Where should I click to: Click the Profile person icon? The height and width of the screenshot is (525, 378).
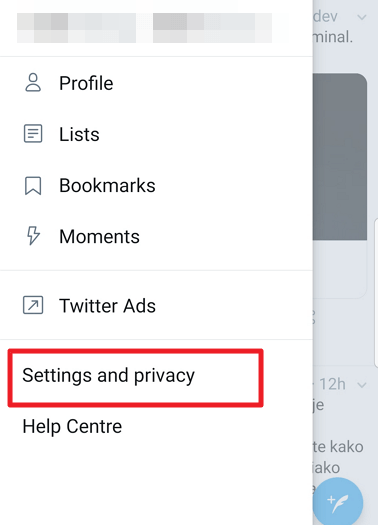[x=33, y=83]
